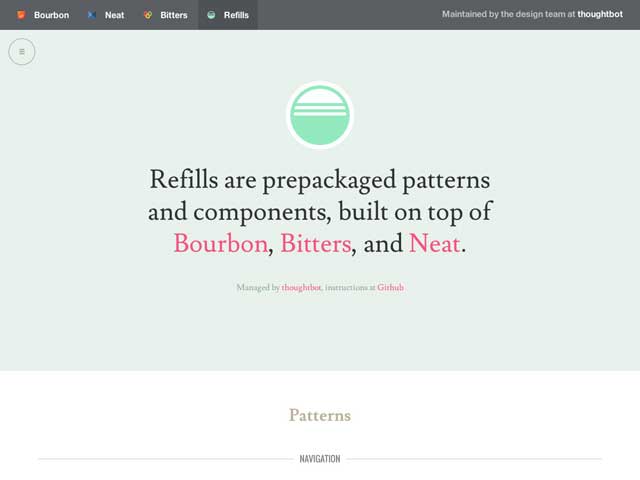The width and height of the screenshot is (640, 480).
Task: Open the pink Bourbon link in headline
Action: pyautogui.click(x=220, y=243)
